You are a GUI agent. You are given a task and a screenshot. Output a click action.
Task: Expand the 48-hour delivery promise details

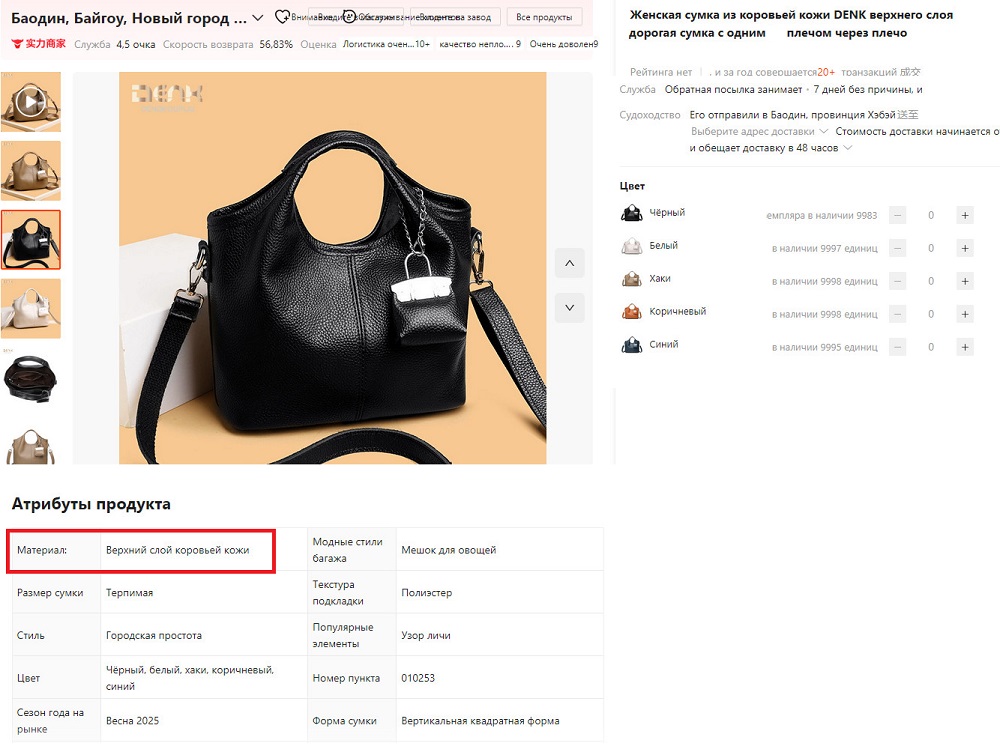(848, 148)
